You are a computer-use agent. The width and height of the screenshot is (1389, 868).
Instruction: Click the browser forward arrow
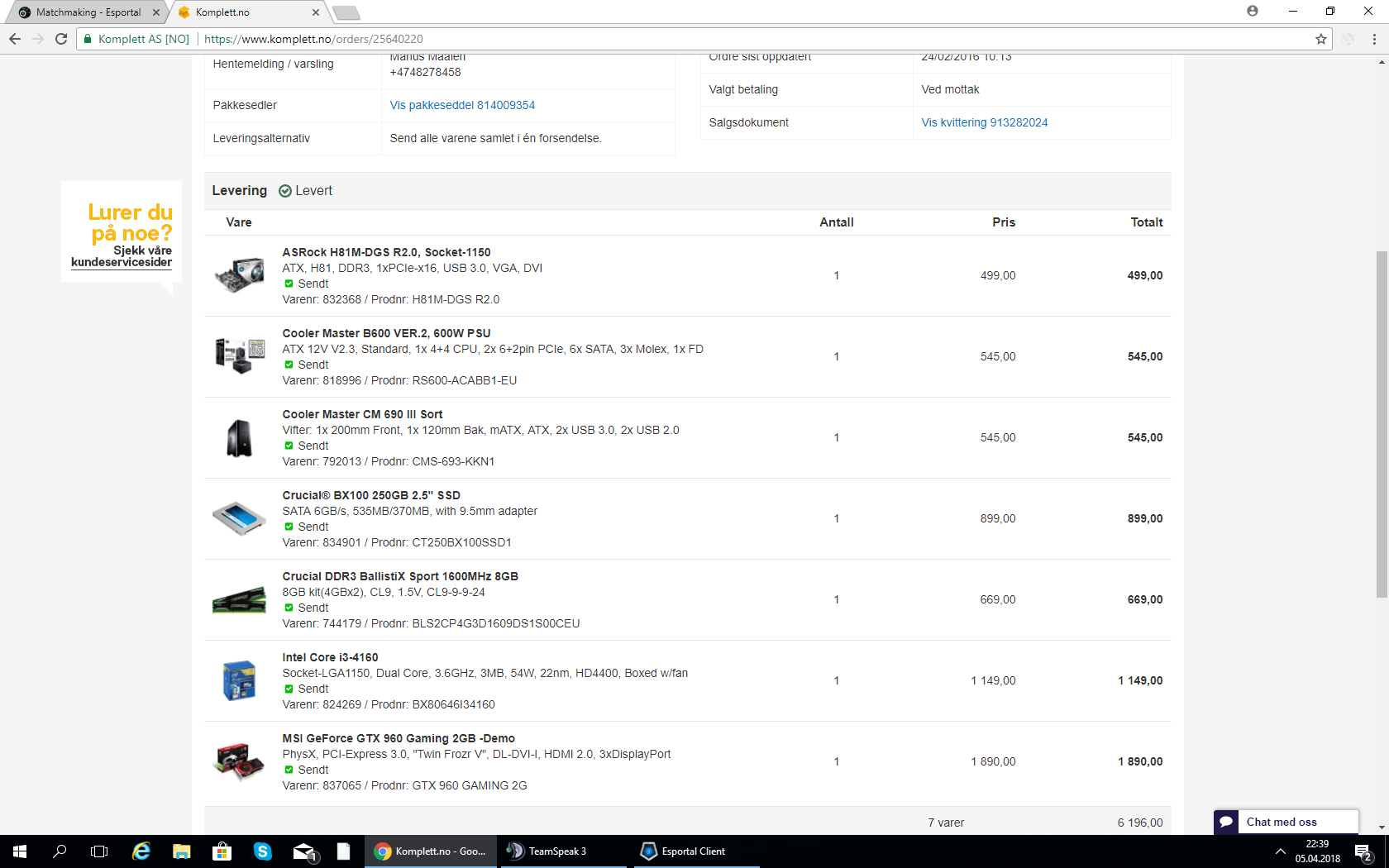point(38,39)
